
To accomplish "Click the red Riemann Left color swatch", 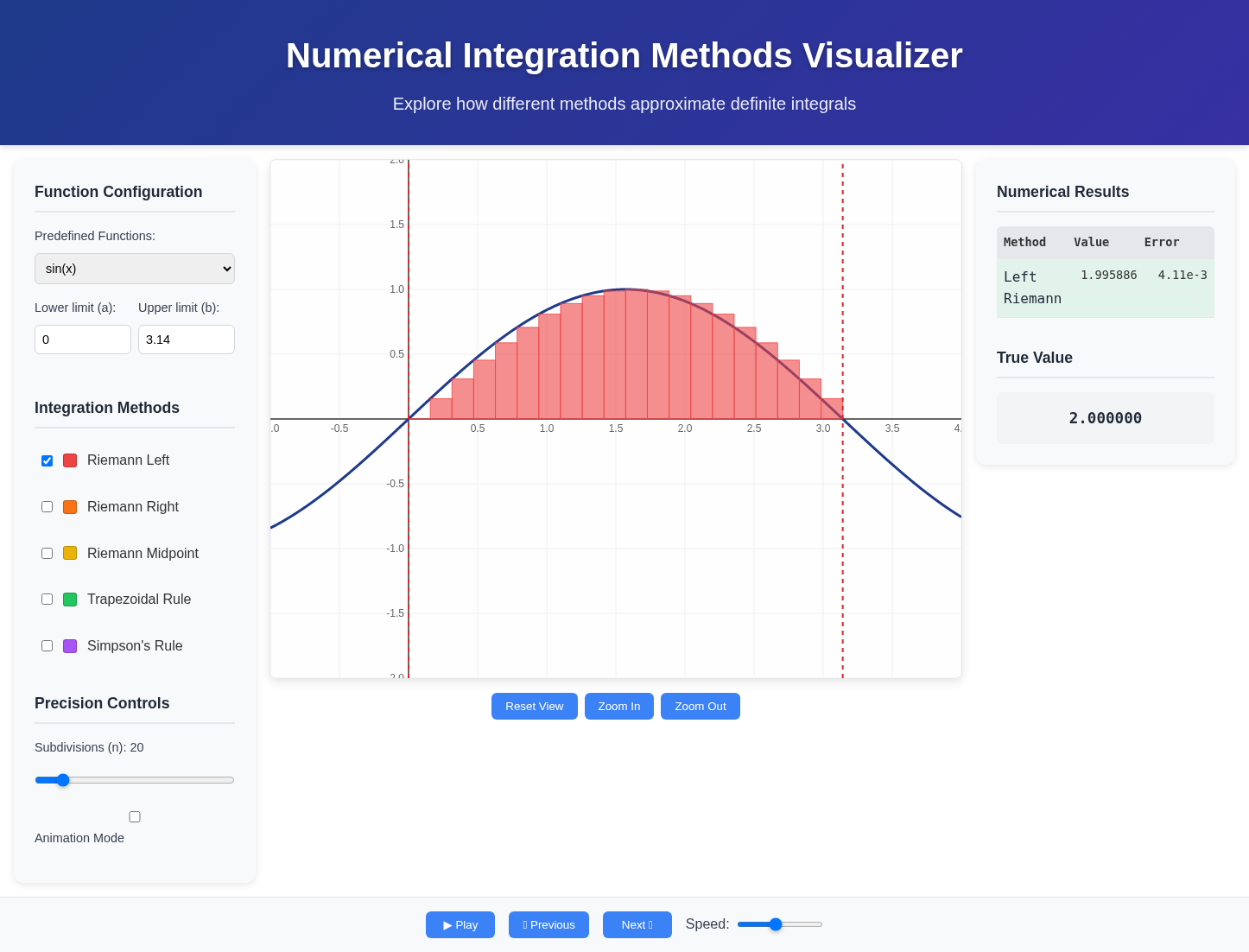I will (69, 460).
